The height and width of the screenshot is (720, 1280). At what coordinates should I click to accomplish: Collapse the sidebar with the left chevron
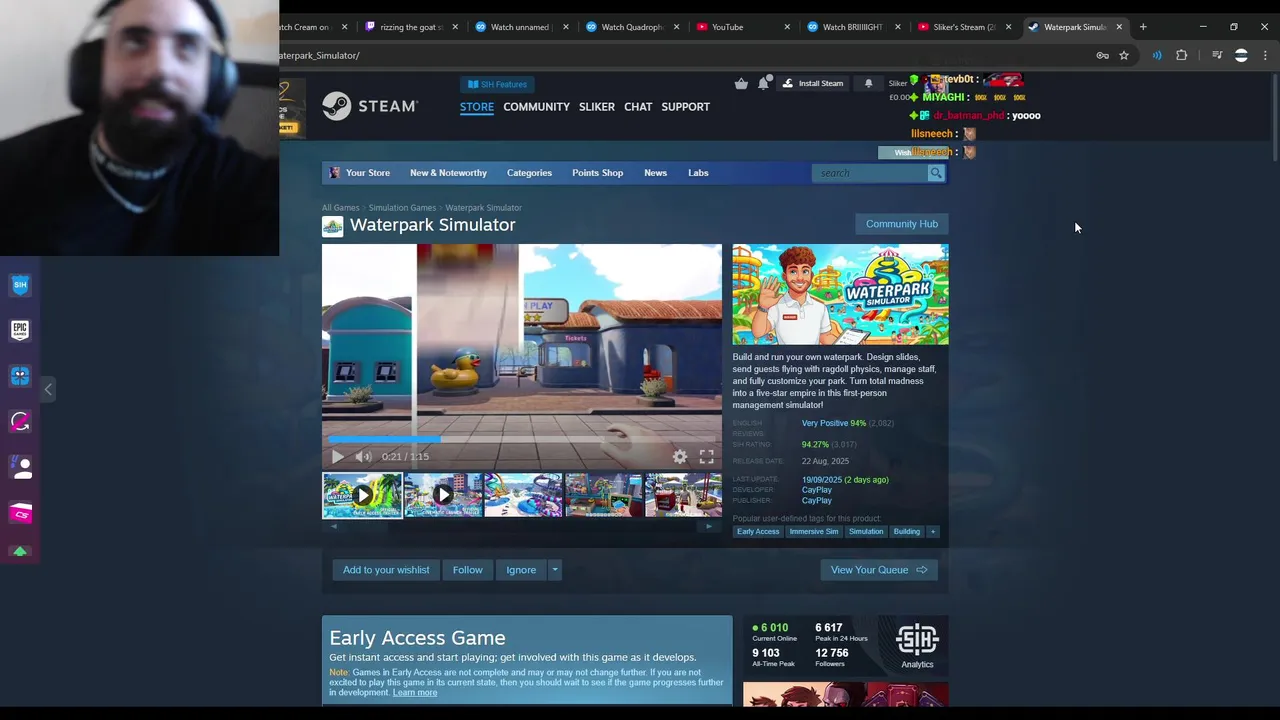coord(47,389)
